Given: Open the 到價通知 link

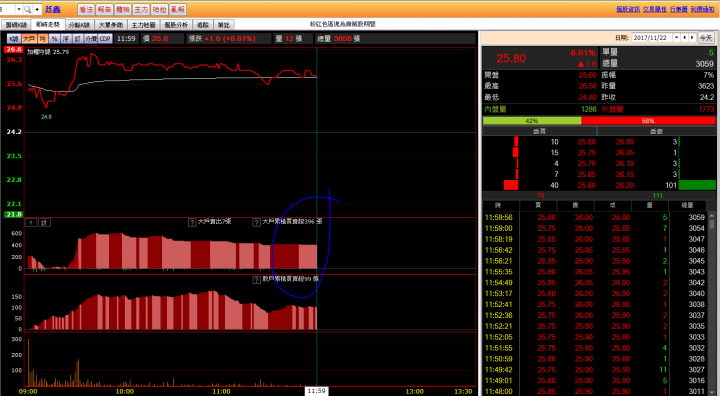Looking at the screenshot, I should (x=702, y=9).
